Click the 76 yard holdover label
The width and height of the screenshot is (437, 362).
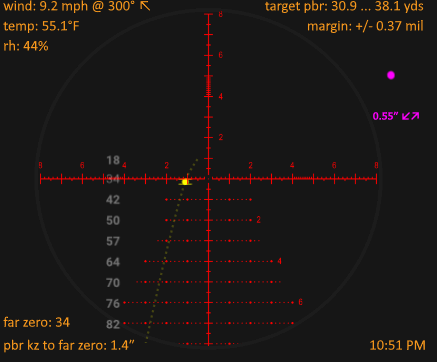(x=113, y=303)
